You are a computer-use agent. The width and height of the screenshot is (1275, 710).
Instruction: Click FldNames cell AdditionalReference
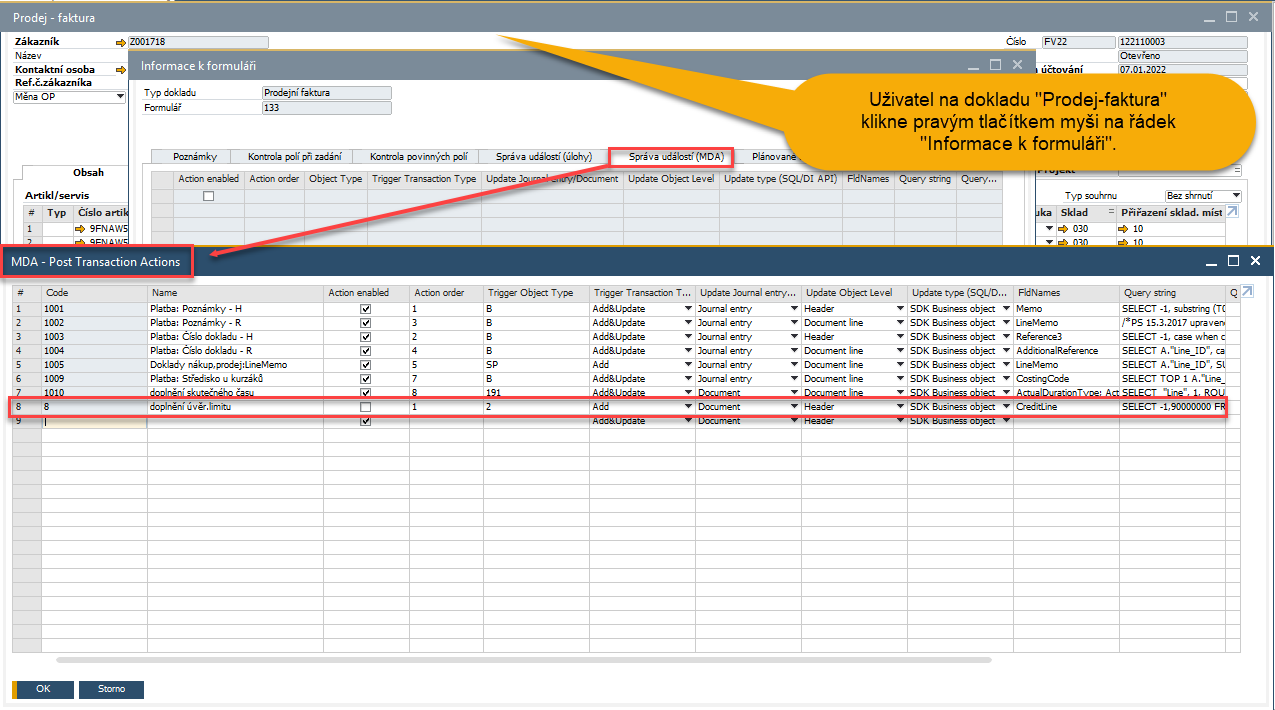pos(1066,351)
